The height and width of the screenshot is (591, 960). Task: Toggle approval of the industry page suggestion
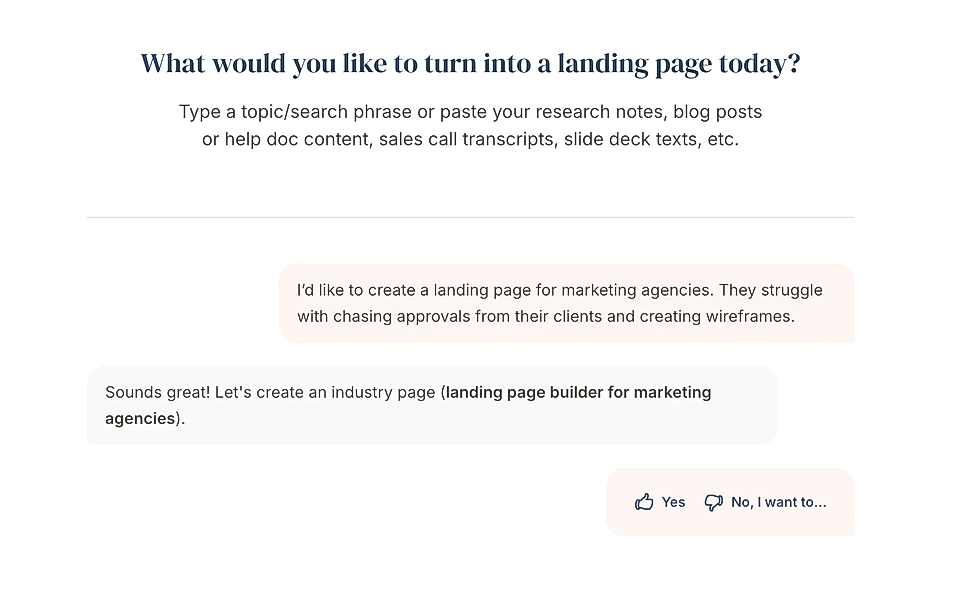(x=660, y=501)
